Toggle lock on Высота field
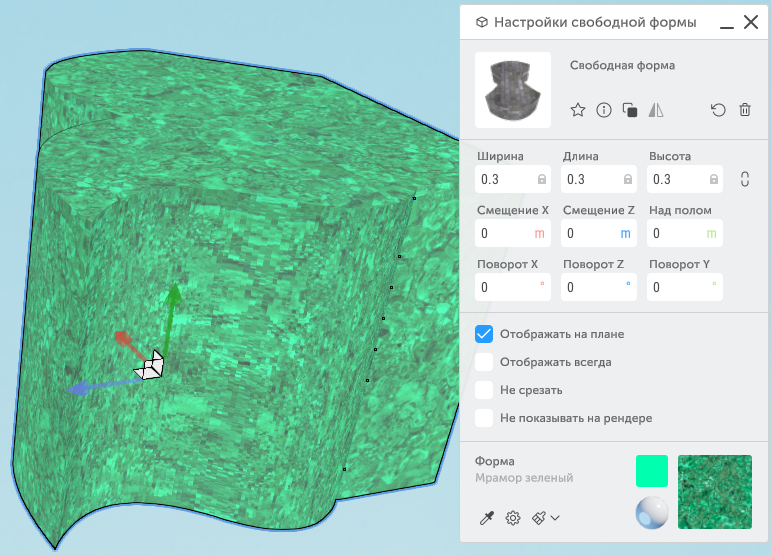771x556 pixels. pos(714,179)
